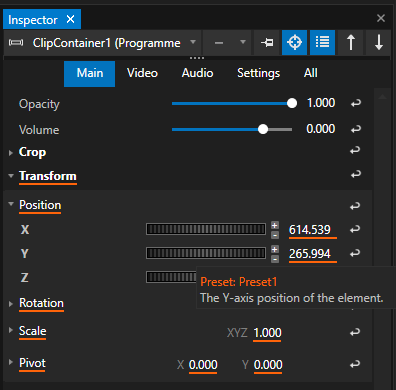Click the Volume value 0.000

pos(321,129)
